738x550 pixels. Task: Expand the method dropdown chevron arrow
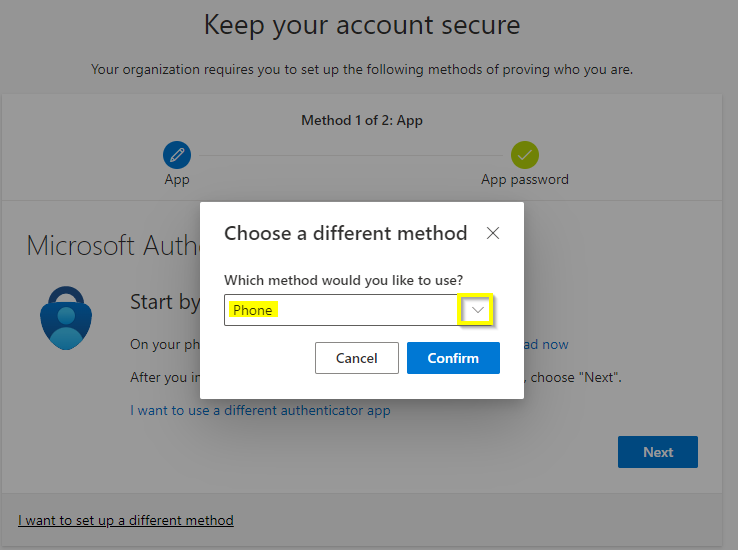(478, 310)
